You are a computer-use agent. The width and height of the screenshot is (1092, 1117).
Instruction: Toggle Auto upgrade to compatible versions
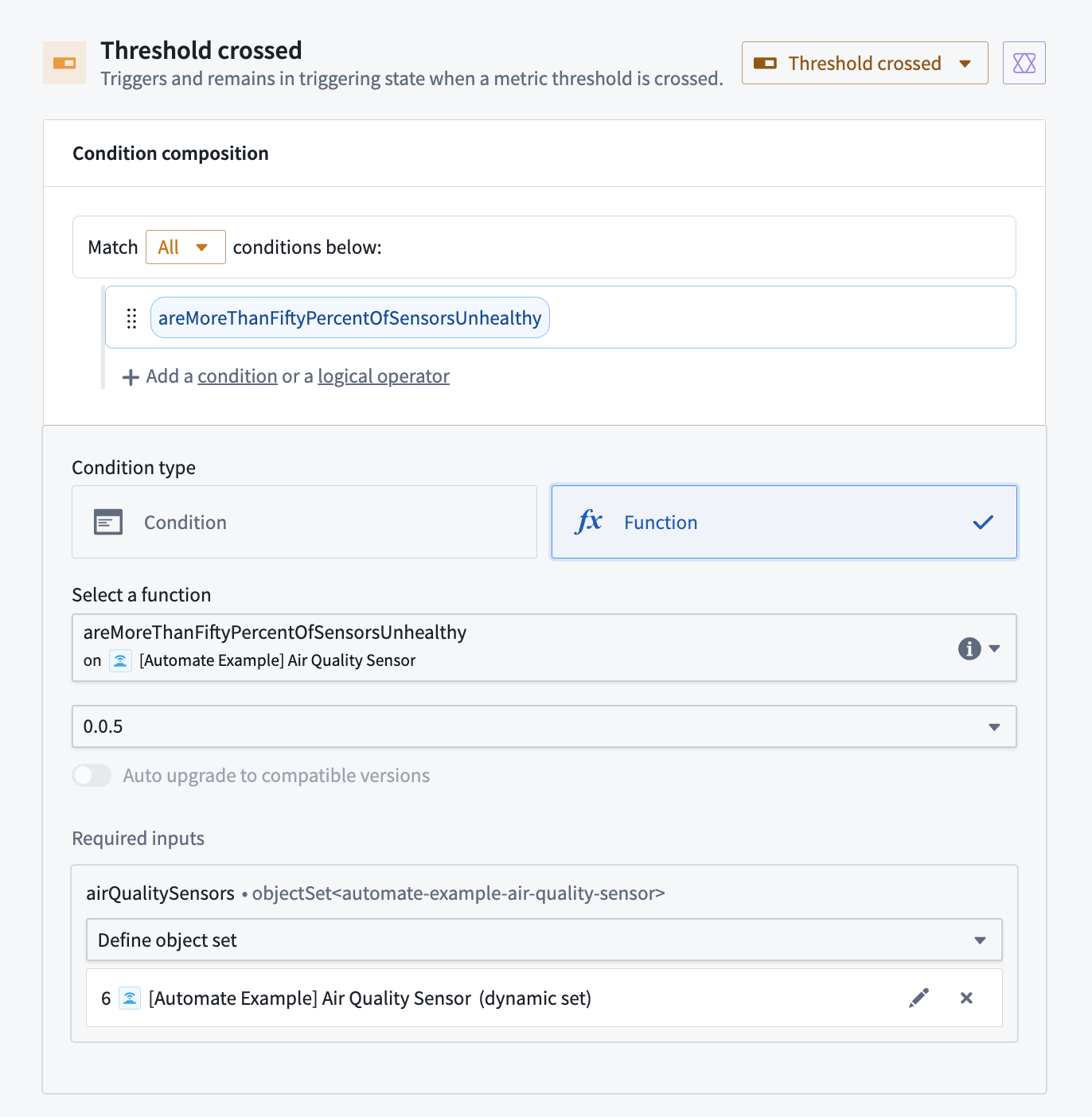tap(92, 775)
